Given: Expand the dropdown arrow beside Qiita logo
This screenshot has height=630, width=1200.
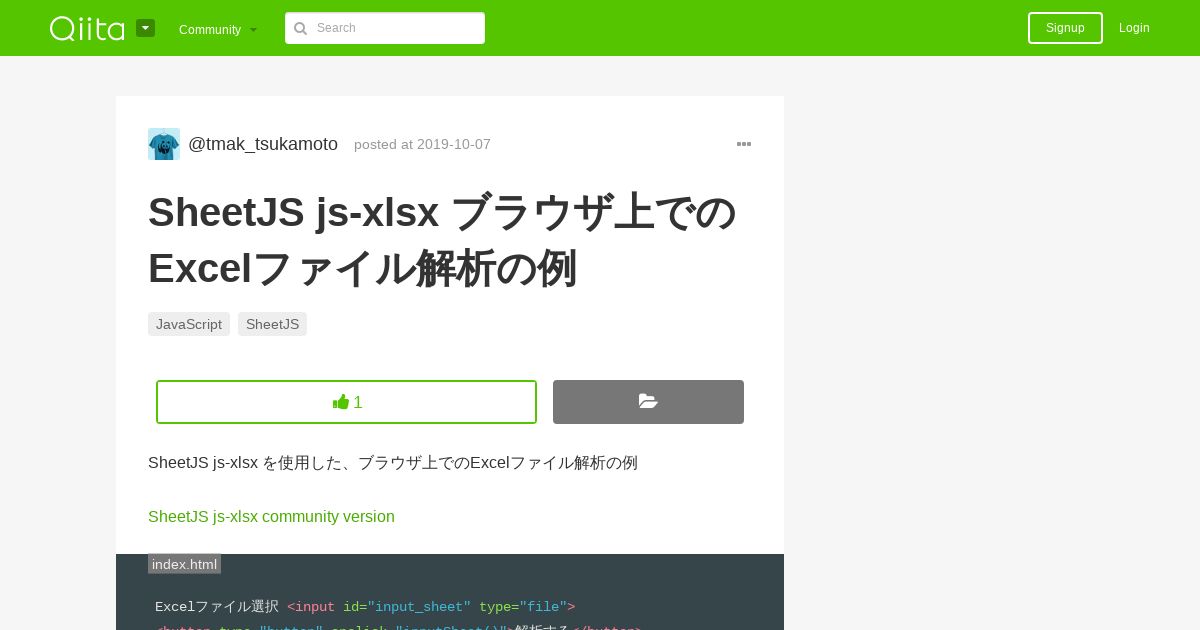Looking at the screenshot, I should [145, 28].
